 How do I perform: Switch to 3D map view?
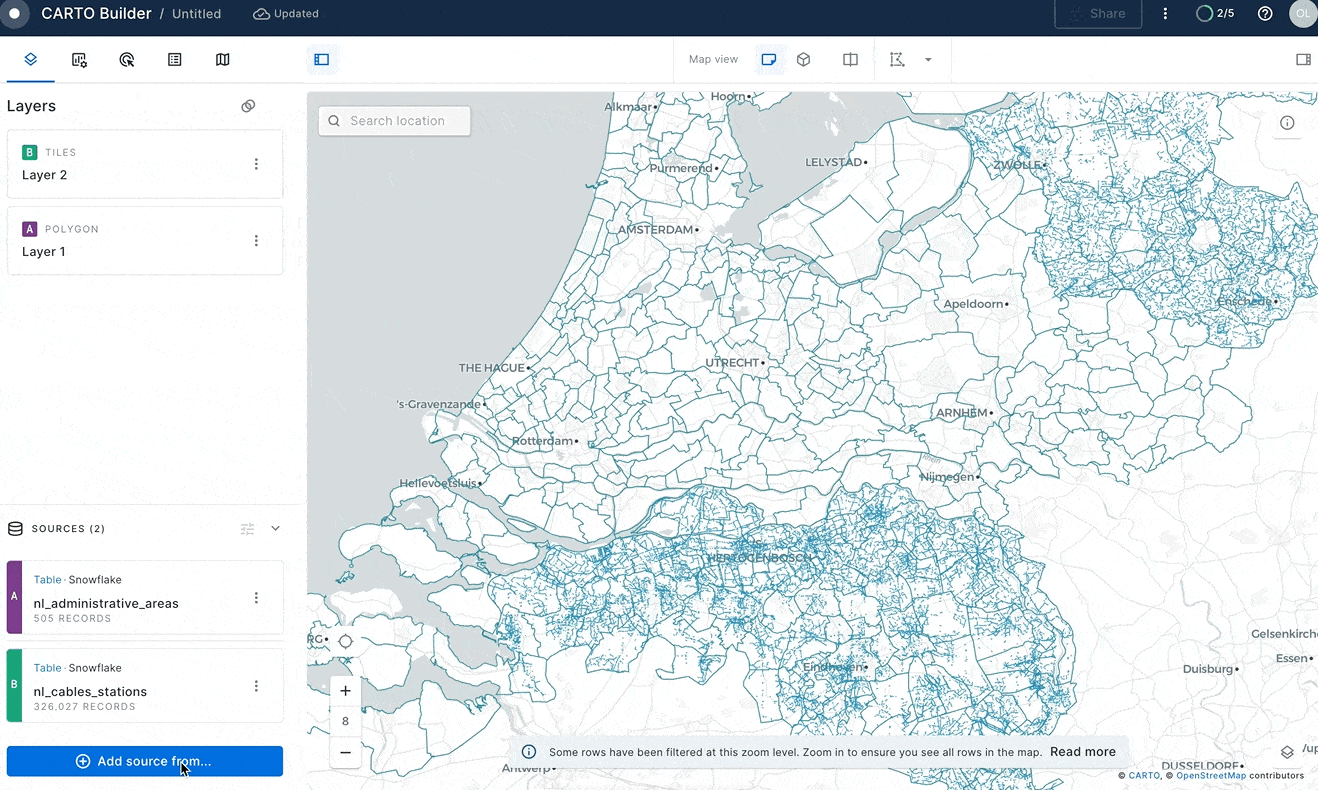pos(803,59)
